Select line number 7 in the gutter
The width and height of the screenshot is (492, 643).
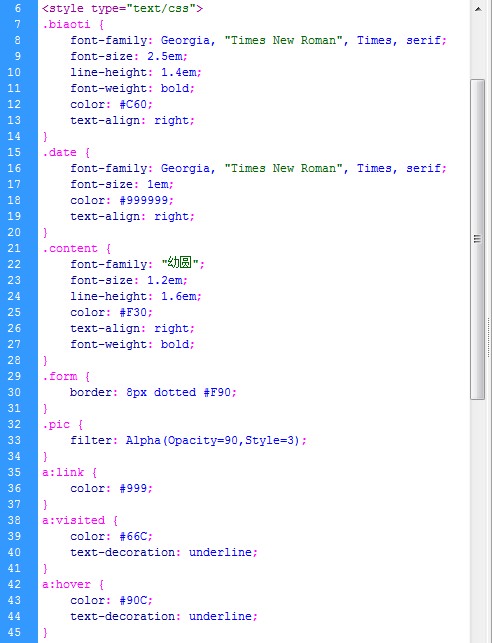coord(17,24)
